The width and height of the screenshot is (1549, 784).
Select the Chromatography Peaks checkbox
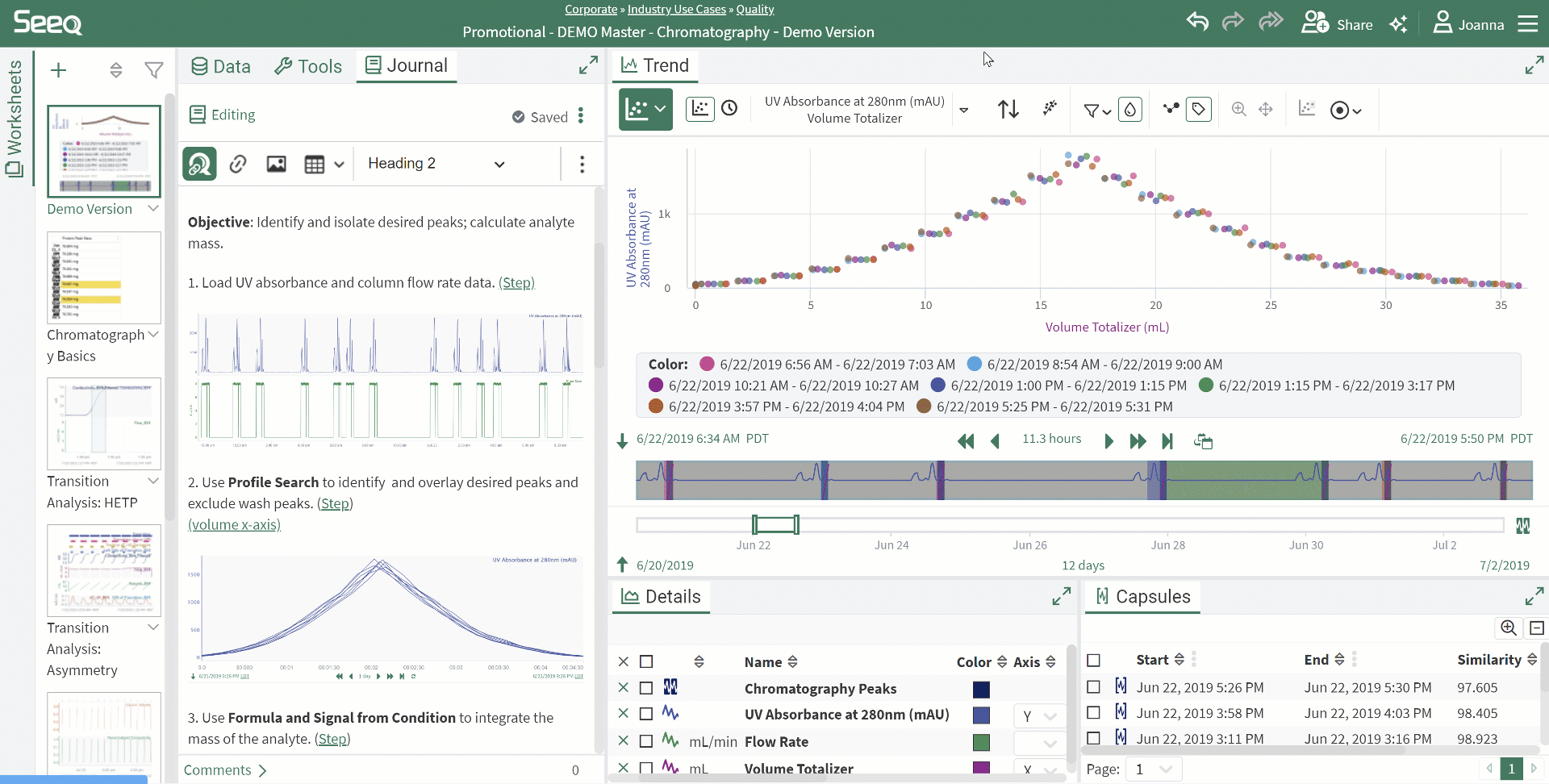click(646, 688)
